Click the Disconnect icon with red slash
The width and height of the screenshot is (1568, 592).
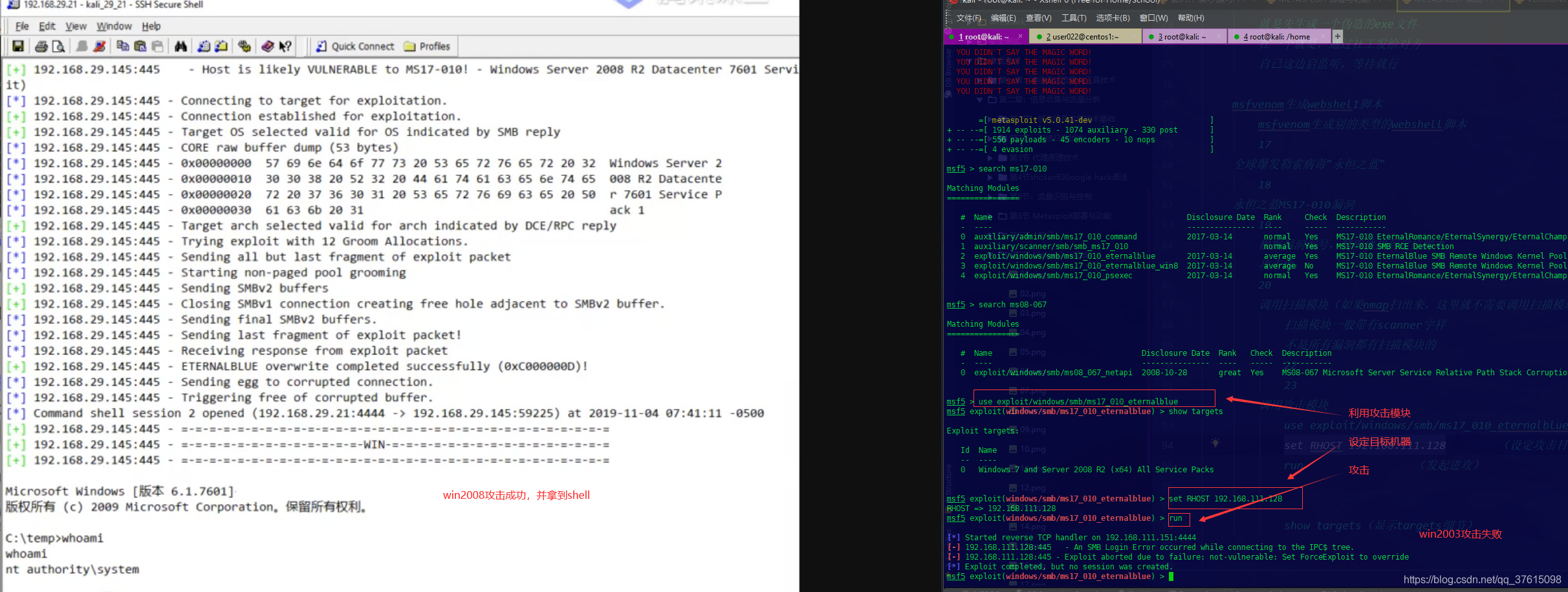99,46
